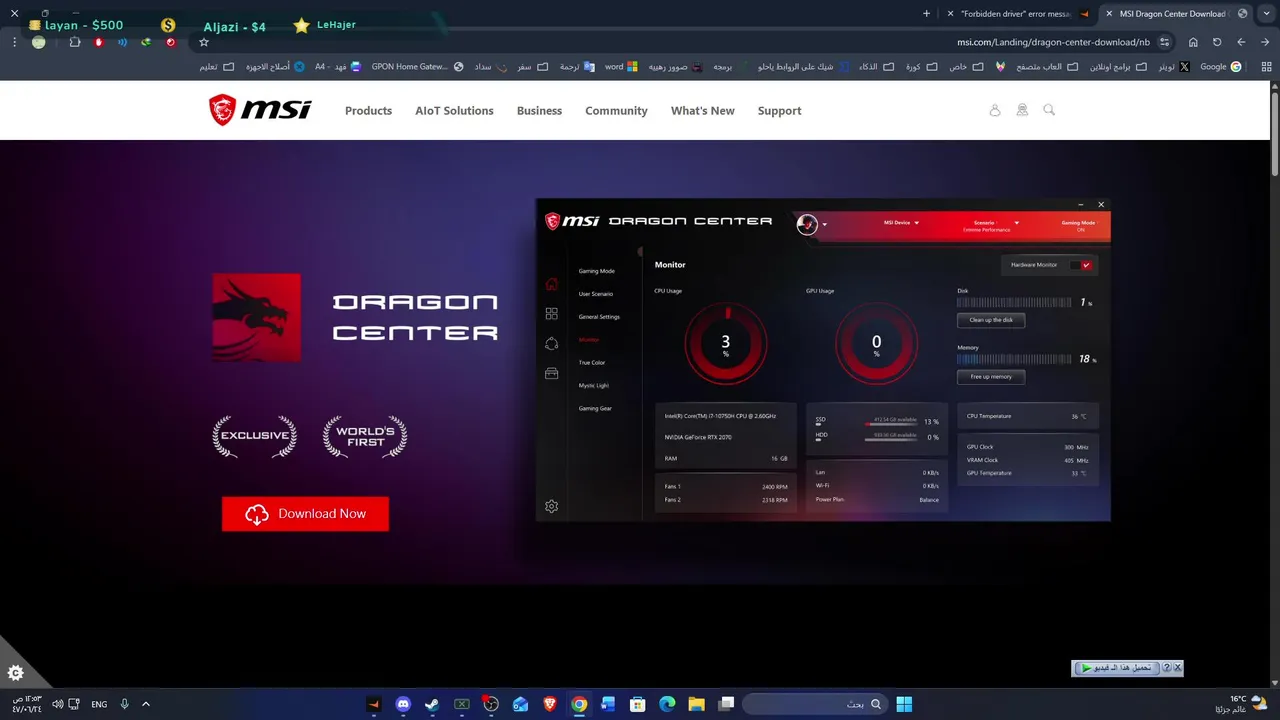This screenshot has height=720, width=1280.
Task: Open Steam from the taskbar
Action: coord(432,704)
